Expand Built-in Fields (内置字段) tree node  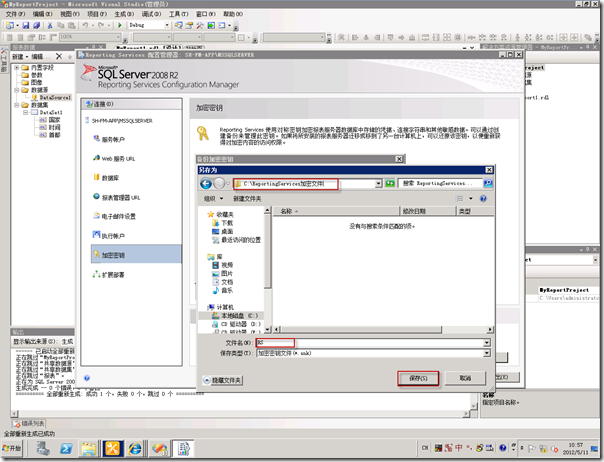coord(17,67)
